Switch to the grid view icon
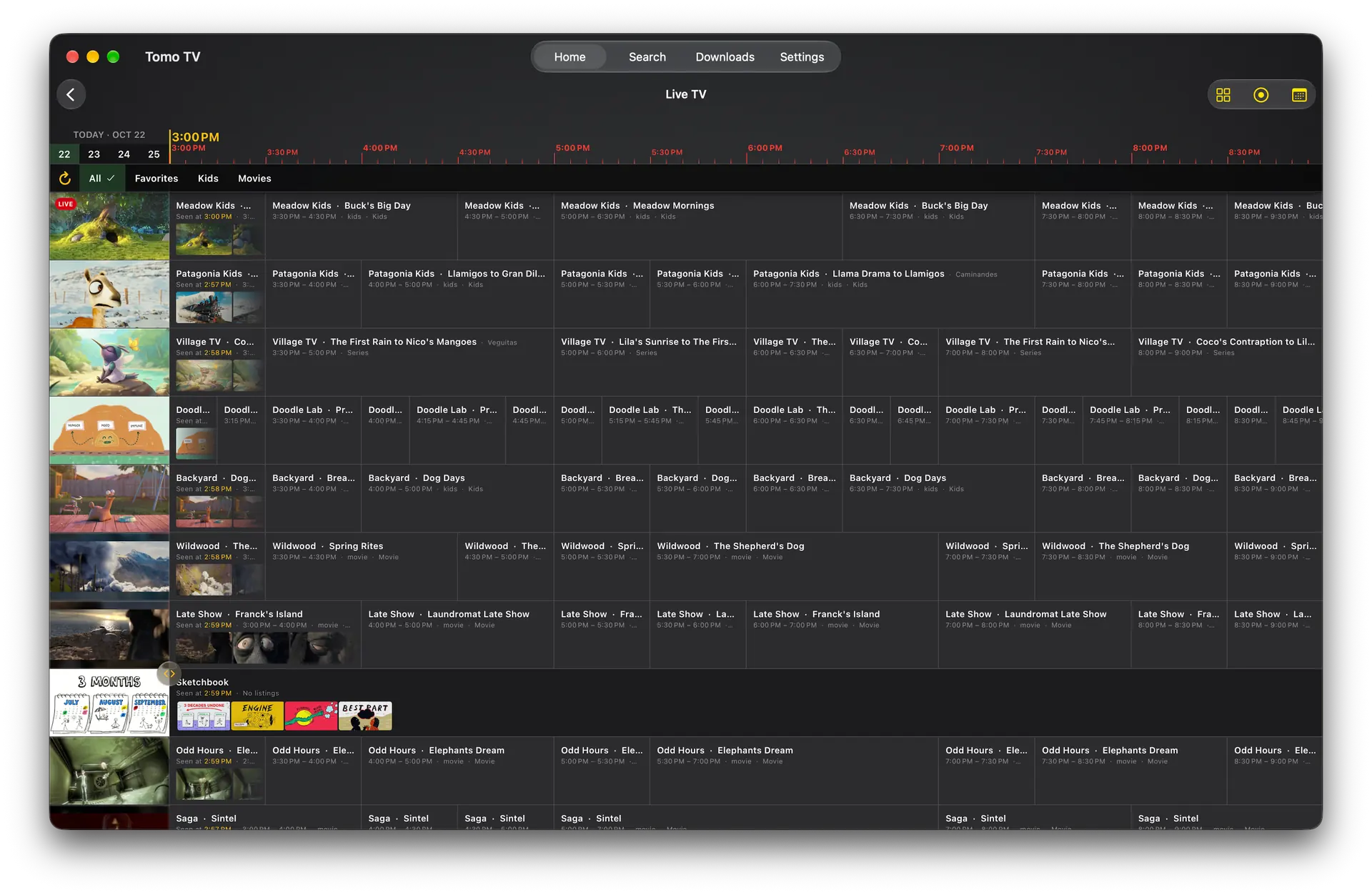1372x895 pixels. tap(1223, 95)
